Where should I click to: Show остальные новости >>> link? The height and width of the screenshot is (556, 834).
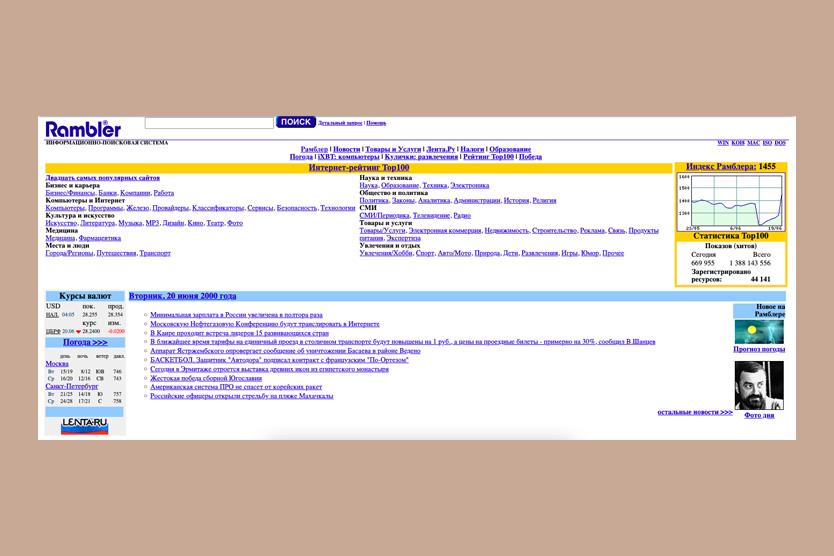pos(694,412)
